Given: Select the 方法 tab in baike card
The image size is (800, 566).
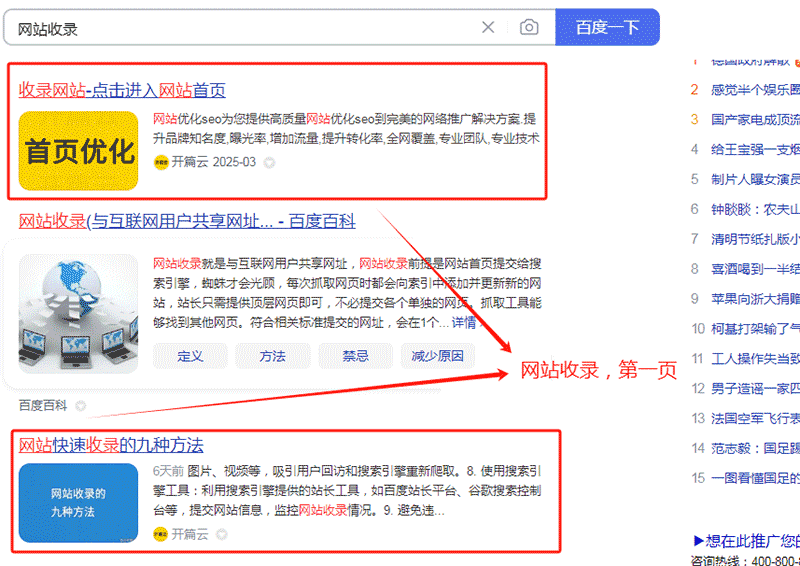Looking at the screenshot, I should 272,356.
